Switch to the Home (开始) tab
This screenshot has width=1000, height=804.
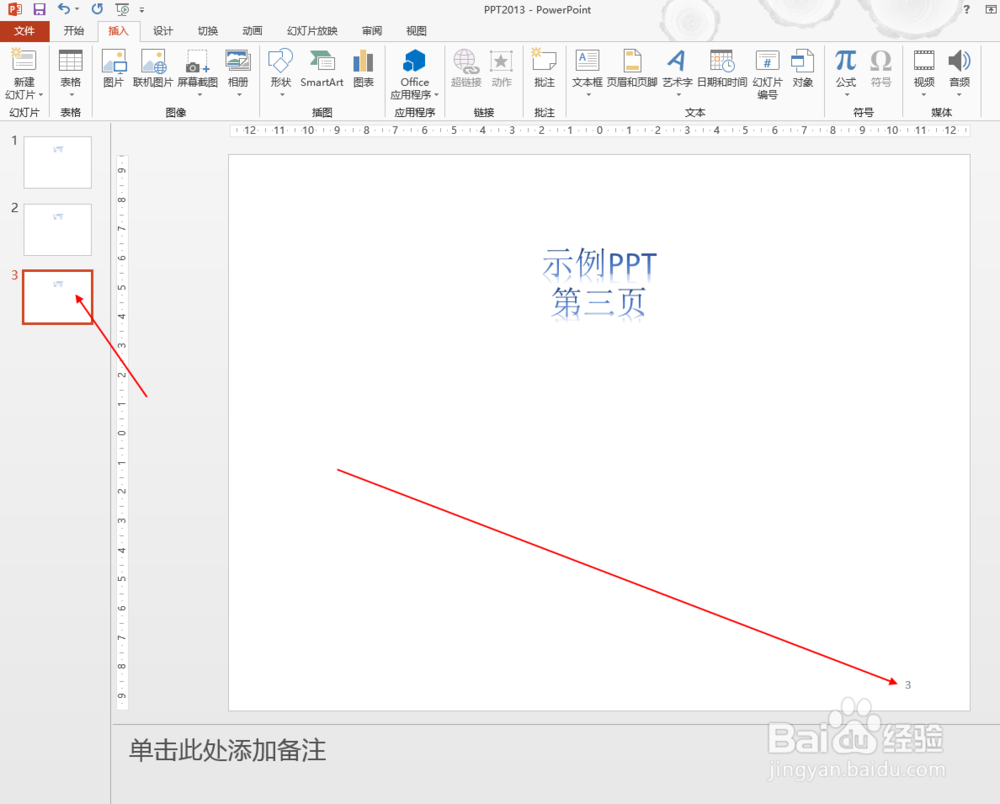pos(73,31)
